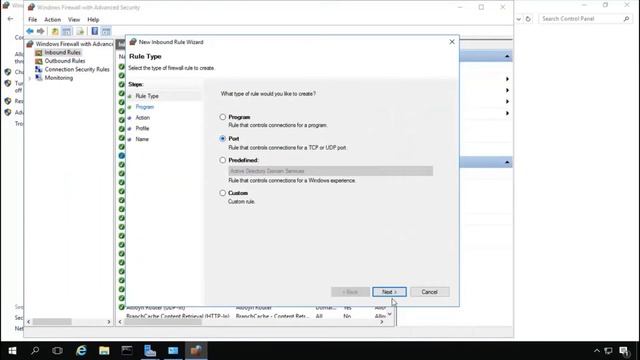
Task: Close the New Inbound Rule Wizard dialog
Action: click(x=452, y=42)
